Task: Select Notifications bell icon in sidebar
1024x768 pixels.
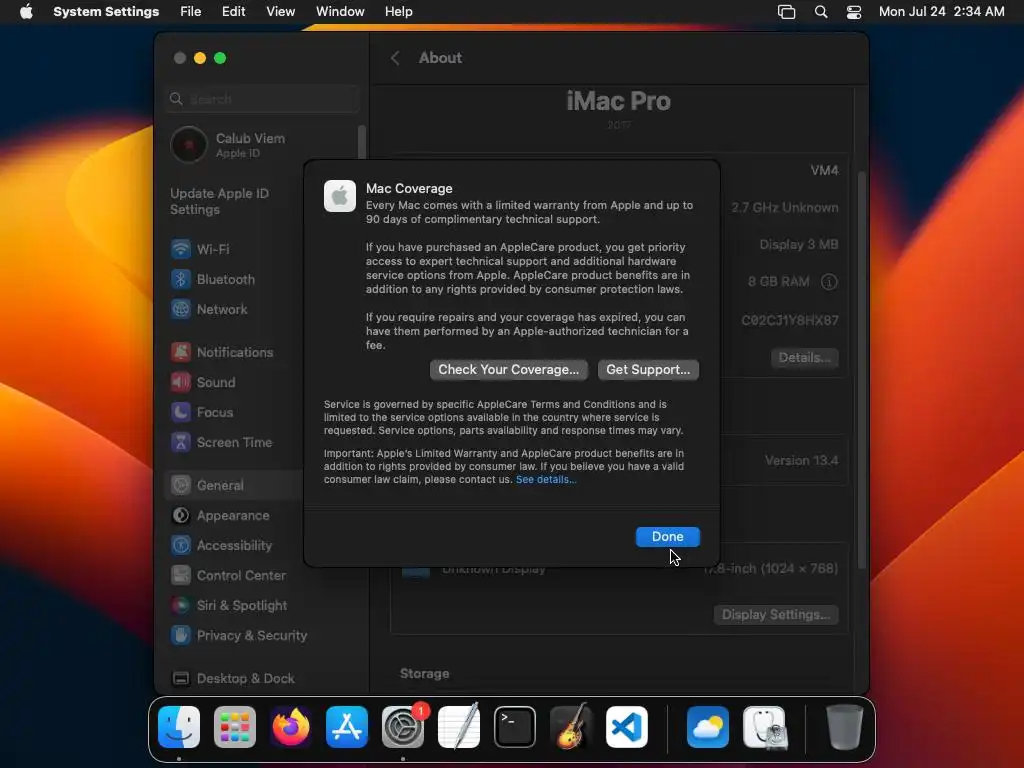Action: tap(181, 352)
